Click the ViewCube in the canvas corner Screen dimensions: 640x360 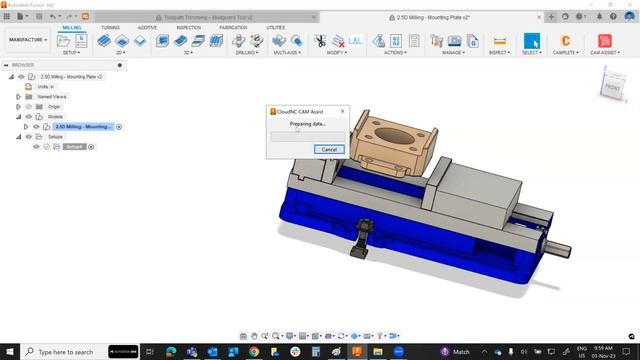(x=613, y=86)
